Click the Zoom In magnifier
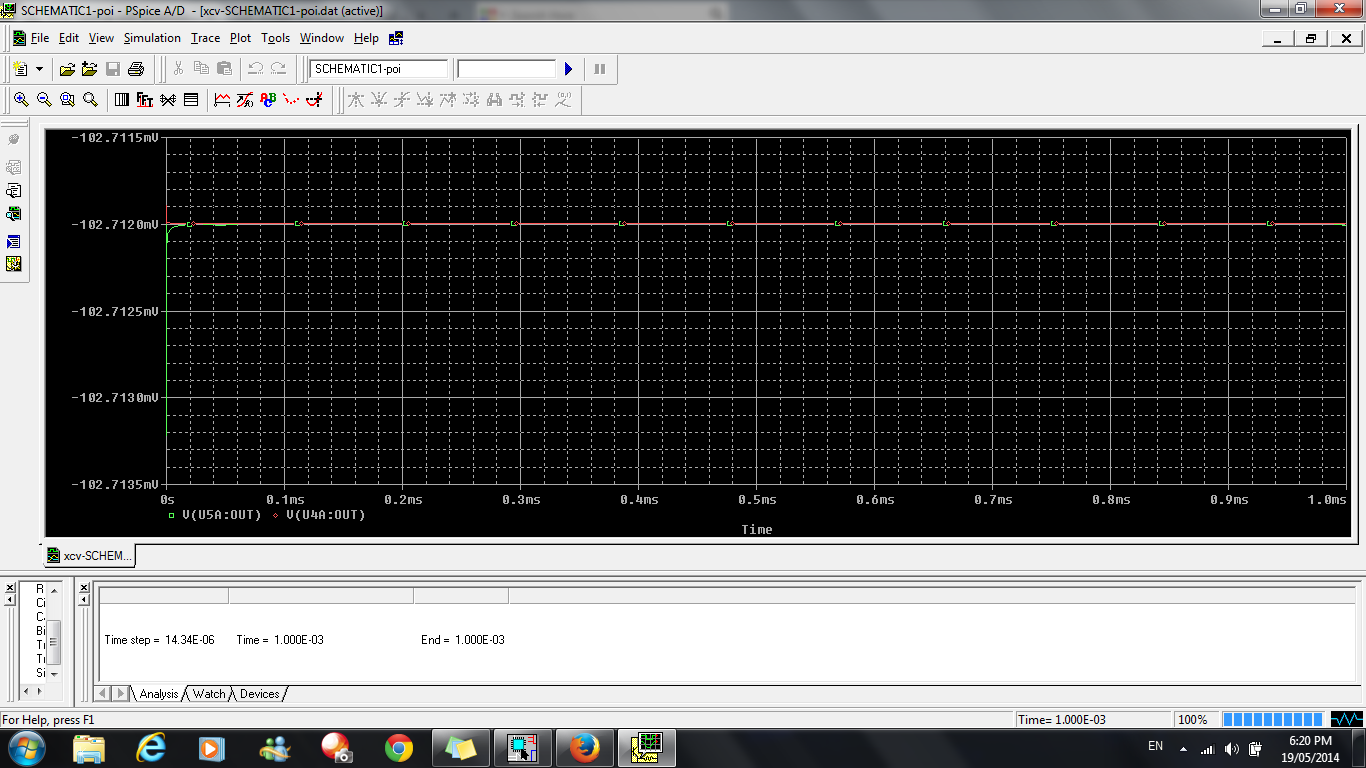1366x768 pixels. (x=21, y=100)
